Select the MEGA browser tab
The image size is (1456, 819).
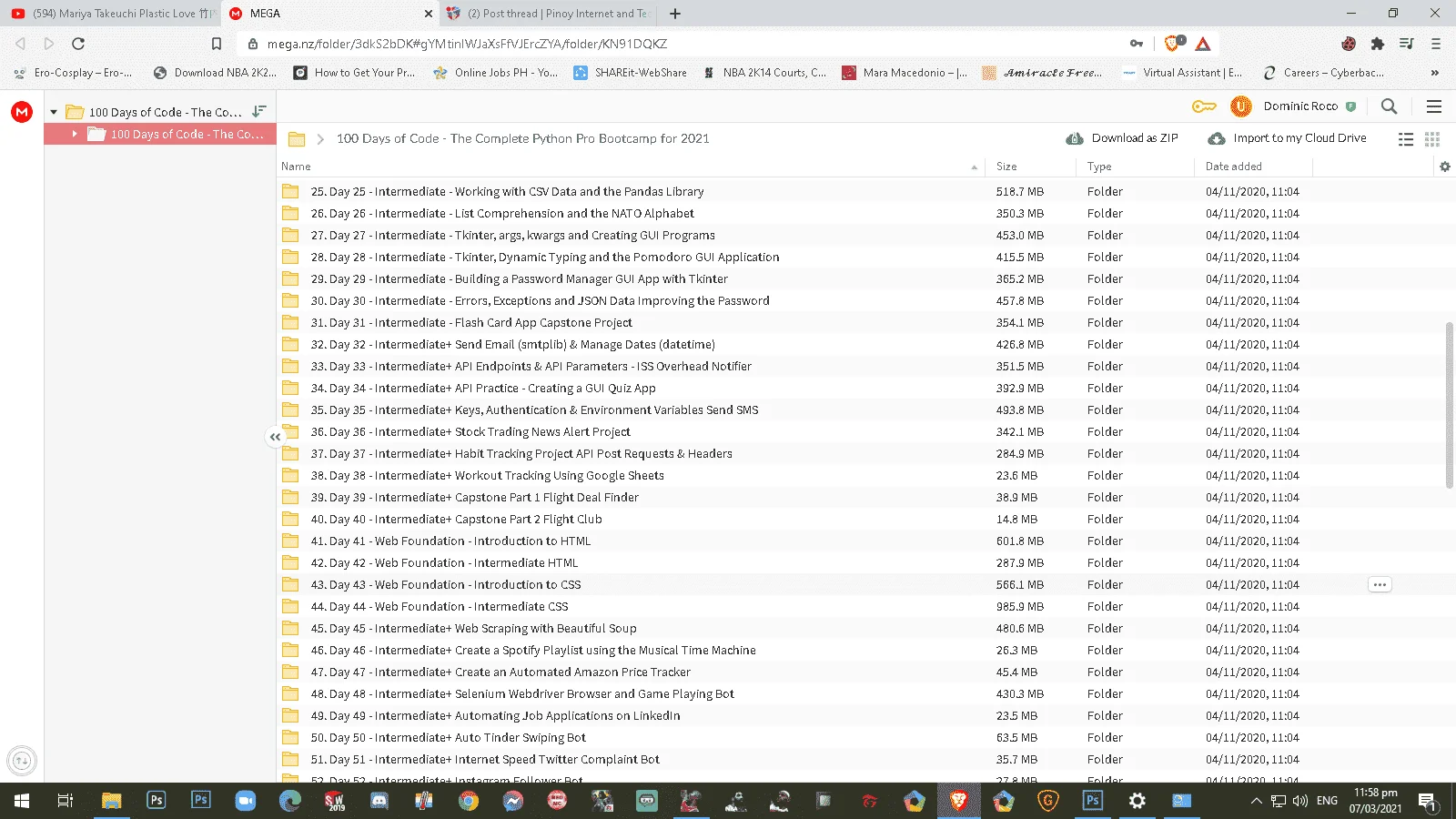pyautogui.click(x=329, y=14)
